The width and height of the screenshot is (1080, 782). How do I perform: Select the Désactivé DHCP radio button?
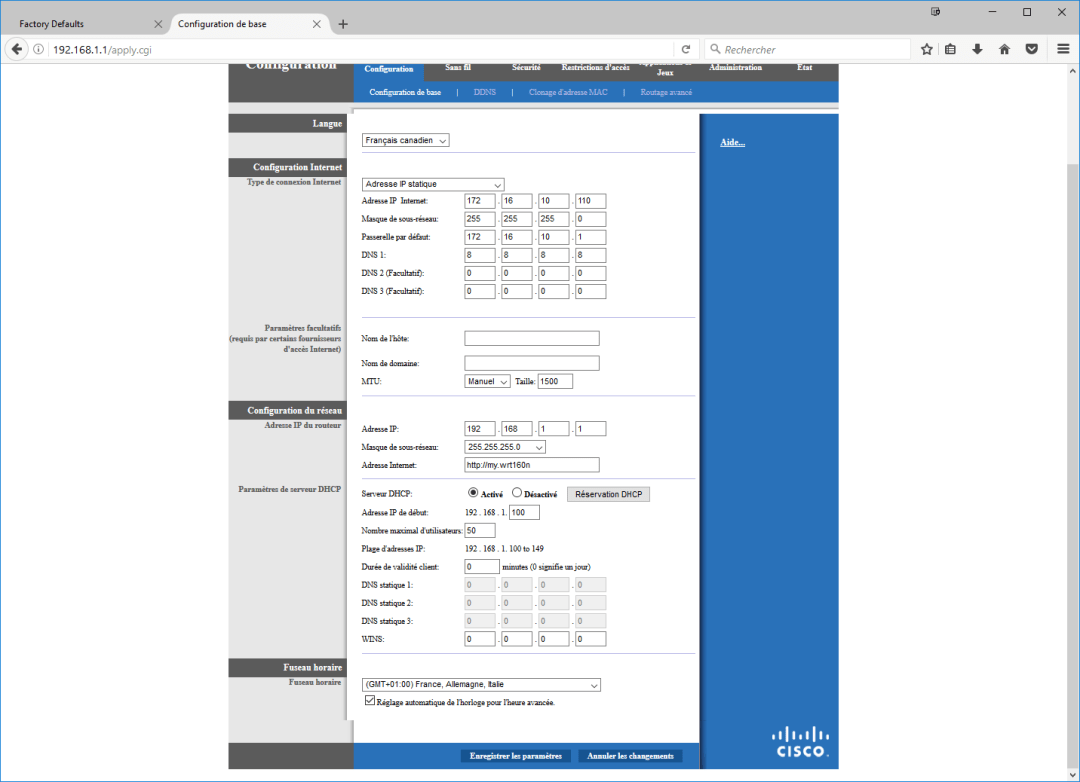pyautogui.click(x=517, y=493)
